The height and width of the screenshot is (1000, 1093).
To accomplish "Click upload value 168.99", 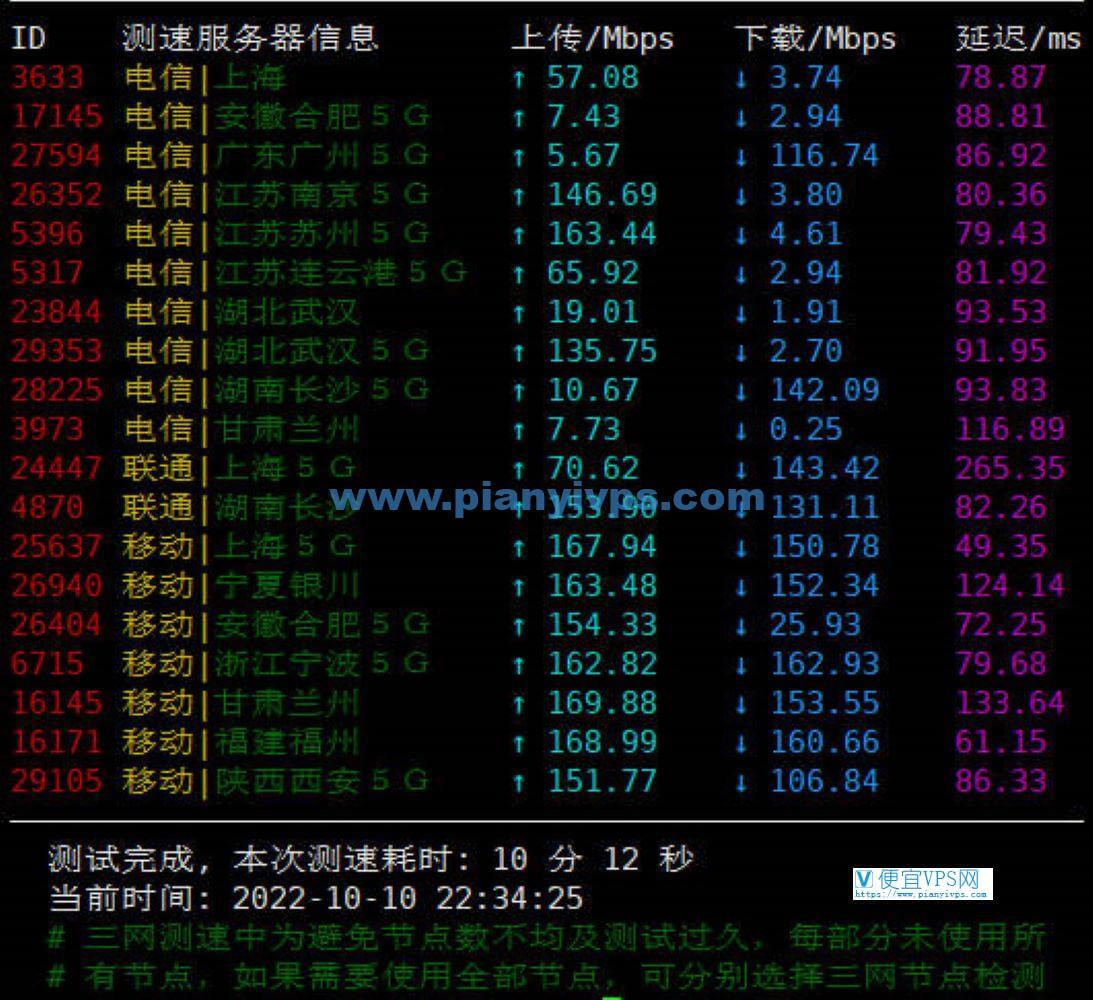I will coord(602,741).
